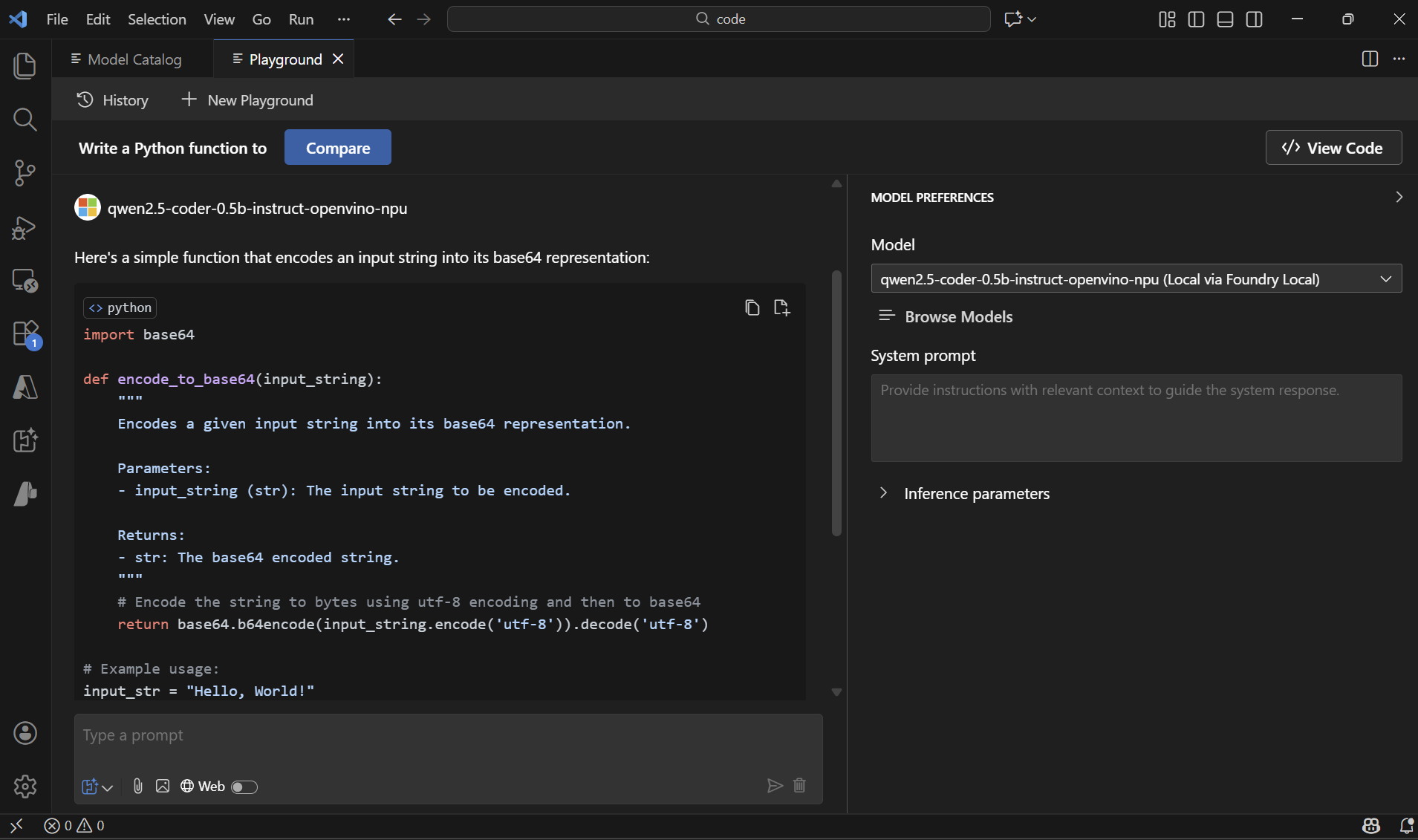
Task: Insert the code block into a new file
Action: coord(782,307)
